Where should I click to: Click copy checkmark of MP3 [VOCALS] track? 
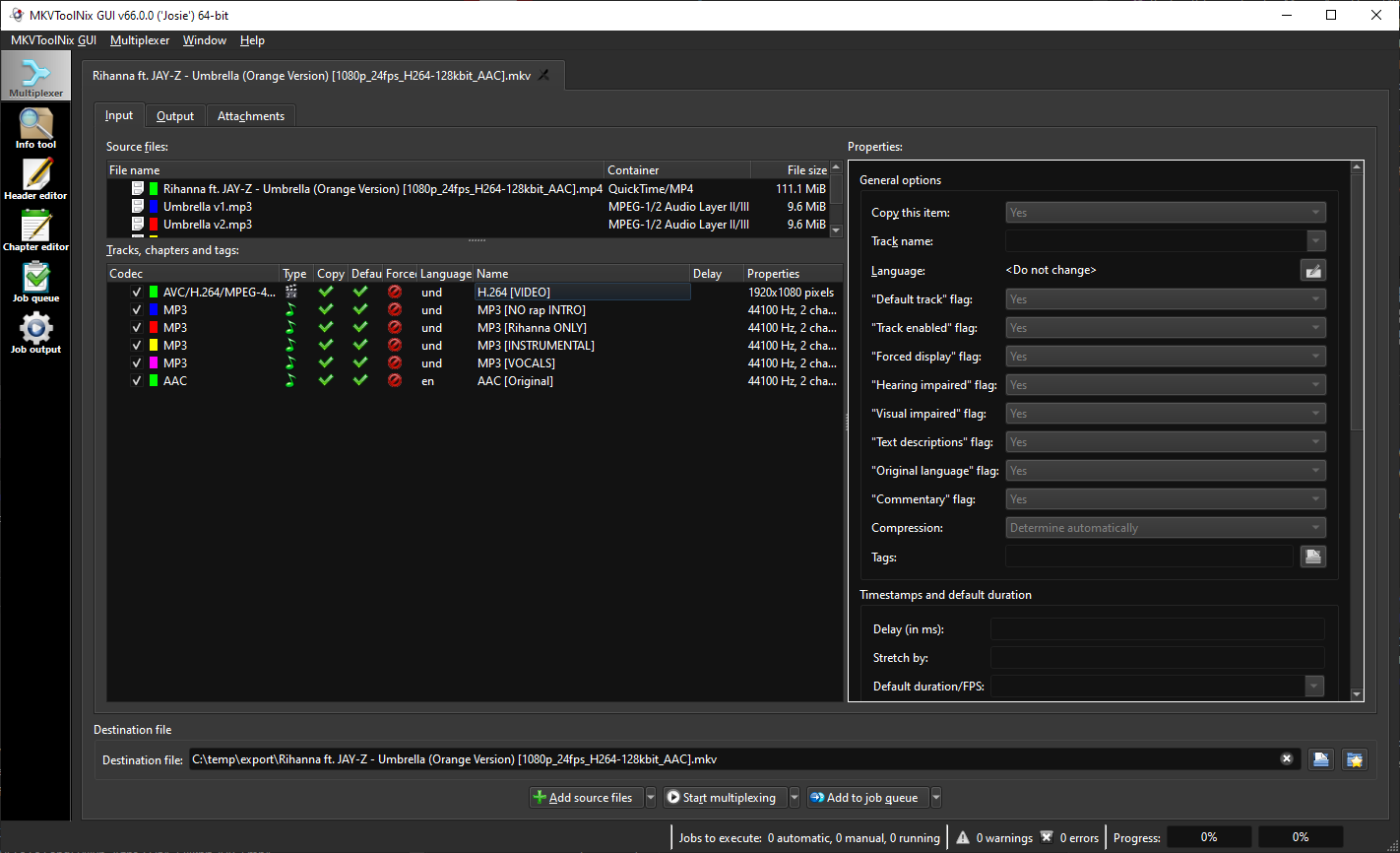(x=326, y=362)
